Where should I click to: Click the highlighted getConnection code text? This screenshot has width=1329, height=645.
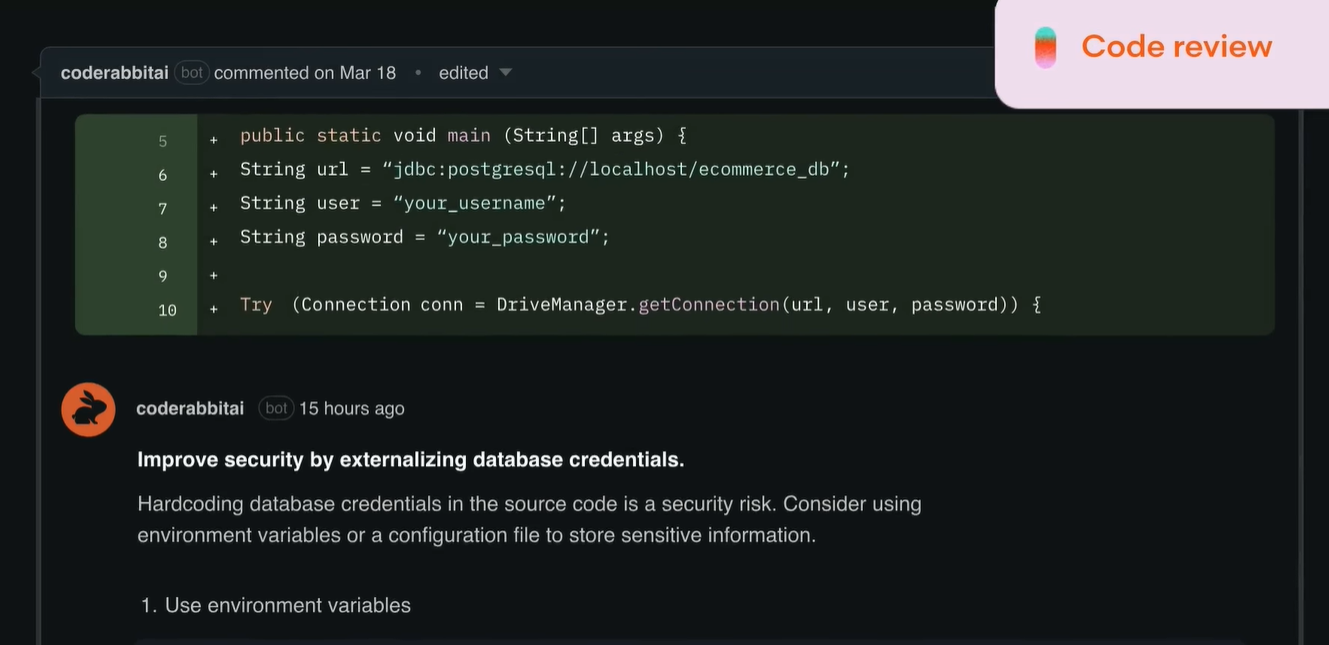pos(710,304)
